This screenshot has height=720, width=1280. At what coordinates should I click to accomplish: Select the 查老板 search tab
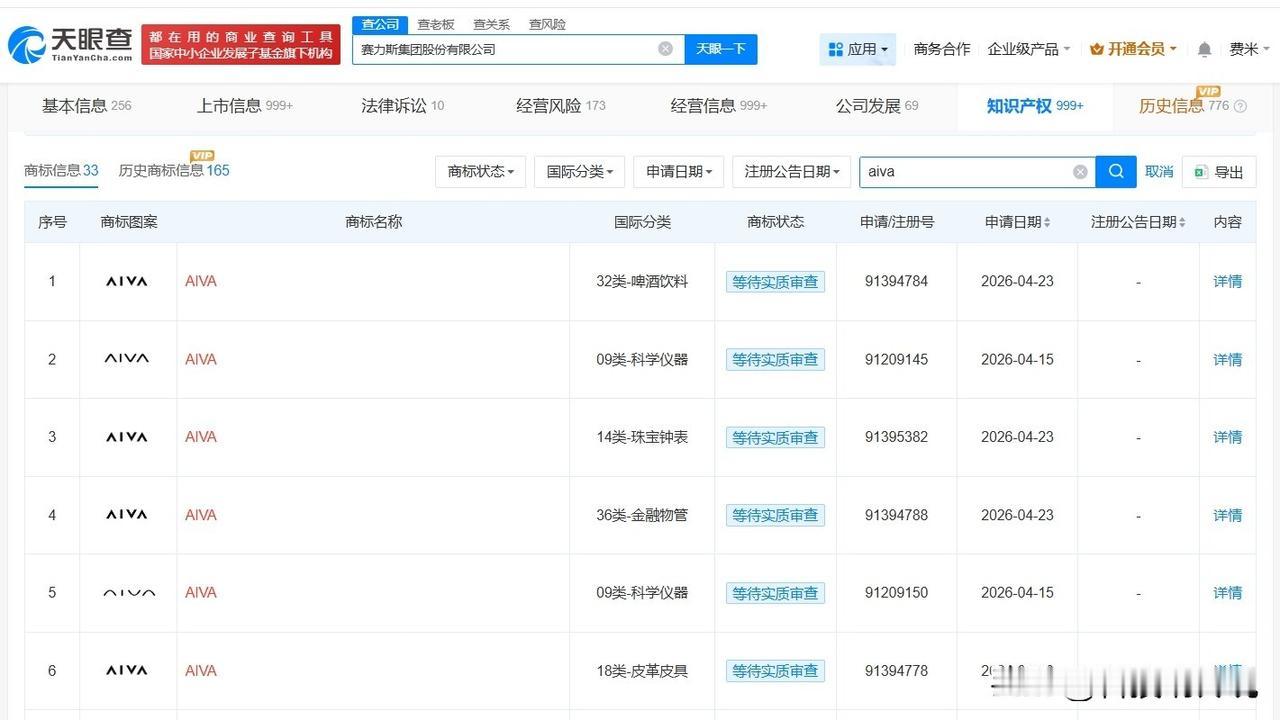tap(435, 24)
